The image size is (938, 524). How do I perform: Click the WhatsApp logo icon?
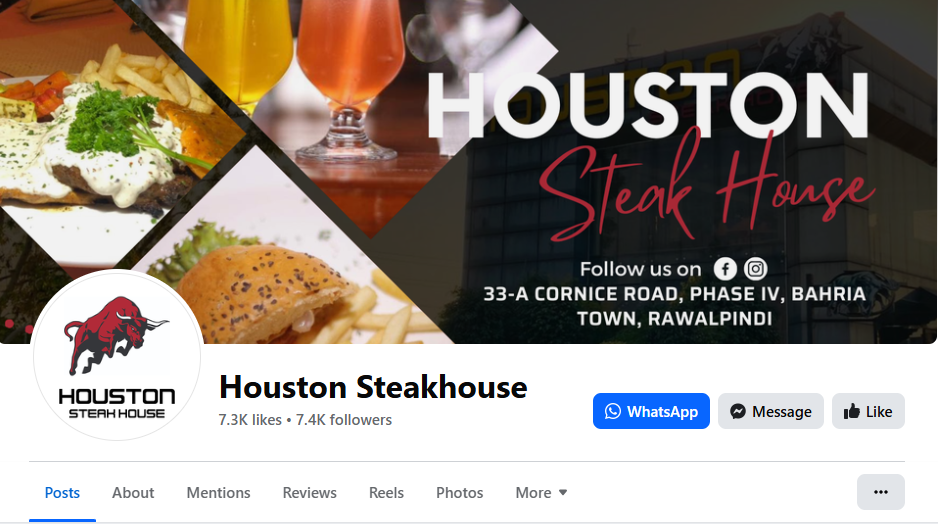tap(613, 412)
